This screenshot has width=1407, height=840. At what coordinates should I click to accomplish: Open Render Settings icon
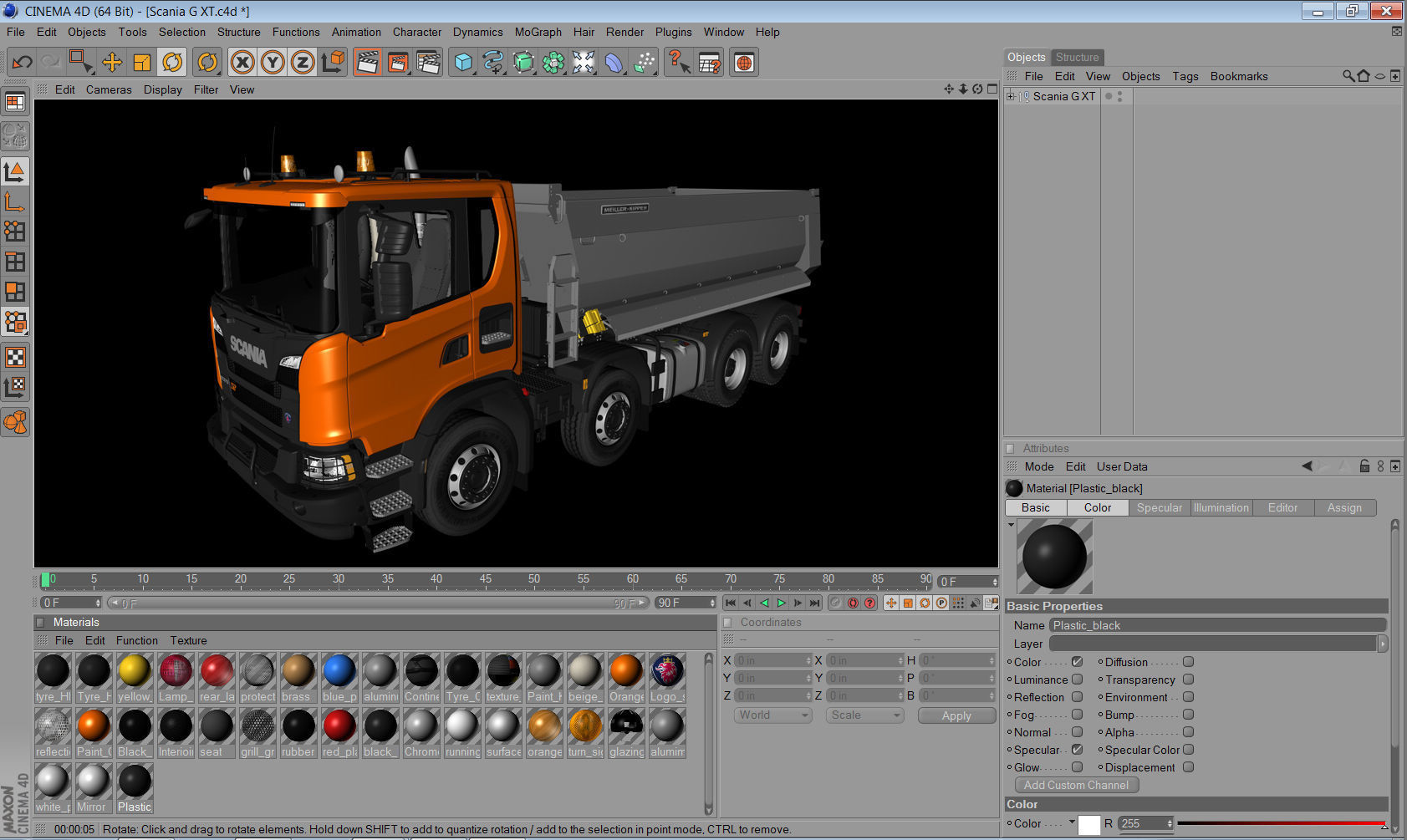tap(428, 62)
